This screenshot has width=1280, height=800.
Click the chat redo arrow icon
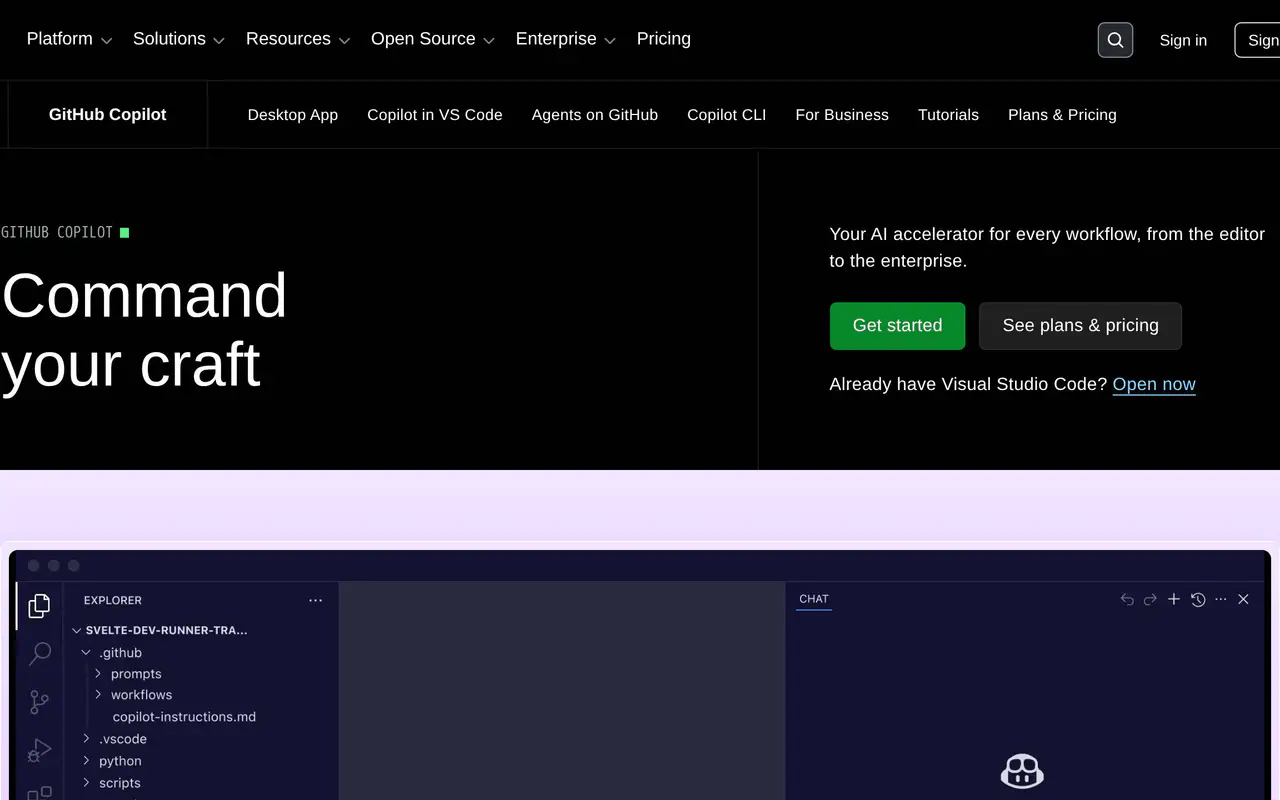tap(1150, 599)
